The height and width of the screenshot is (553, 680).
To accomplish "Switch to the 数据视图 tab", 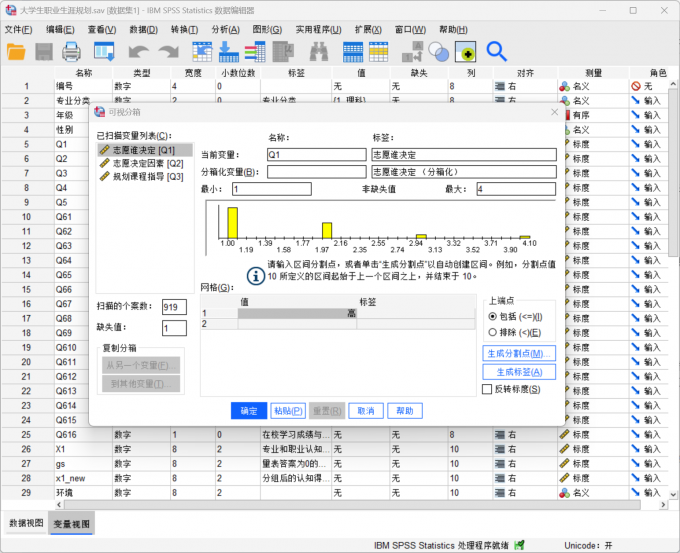I will [26, 524].
